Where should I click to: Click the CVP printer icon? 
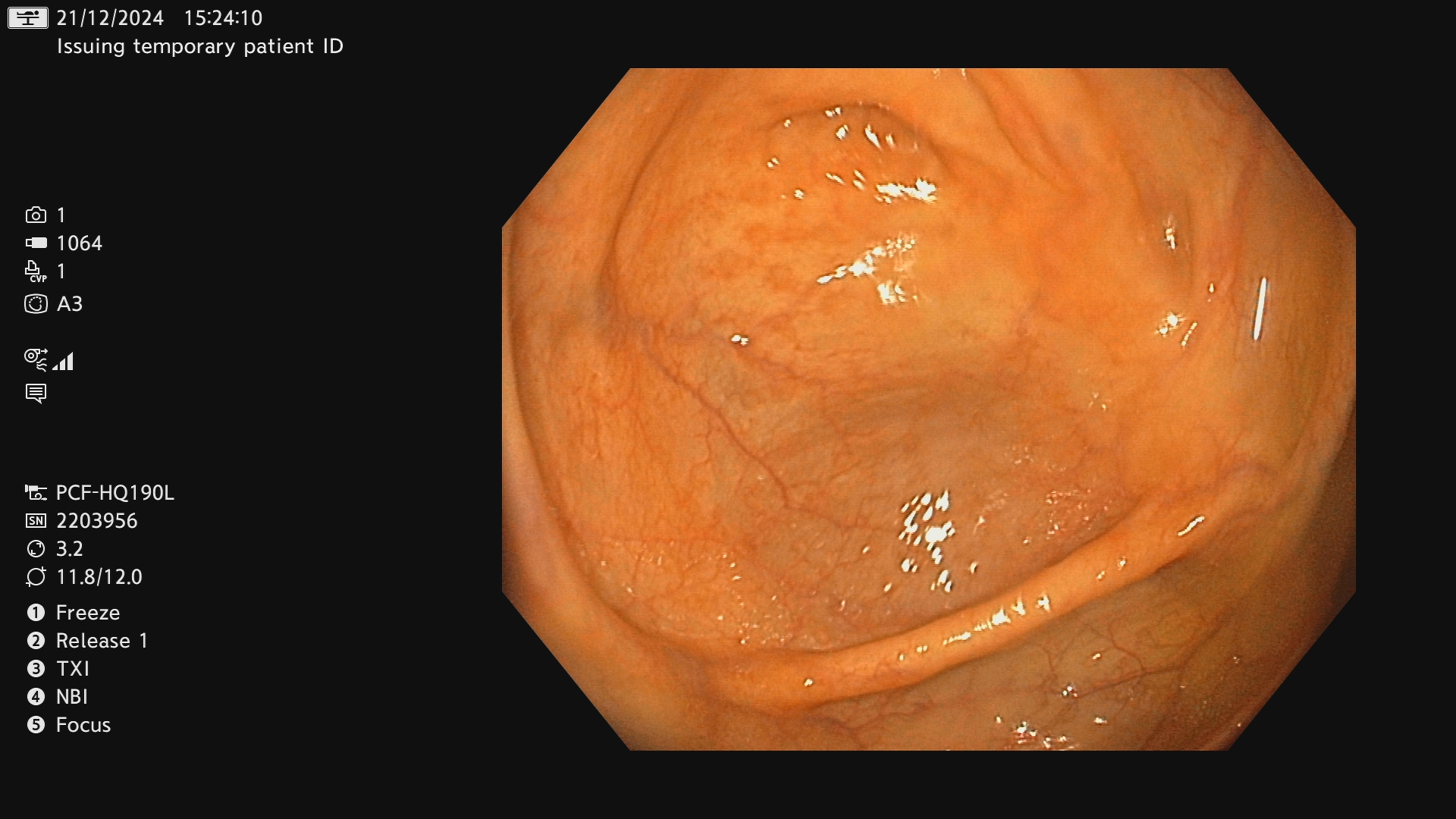pos(36,271)
